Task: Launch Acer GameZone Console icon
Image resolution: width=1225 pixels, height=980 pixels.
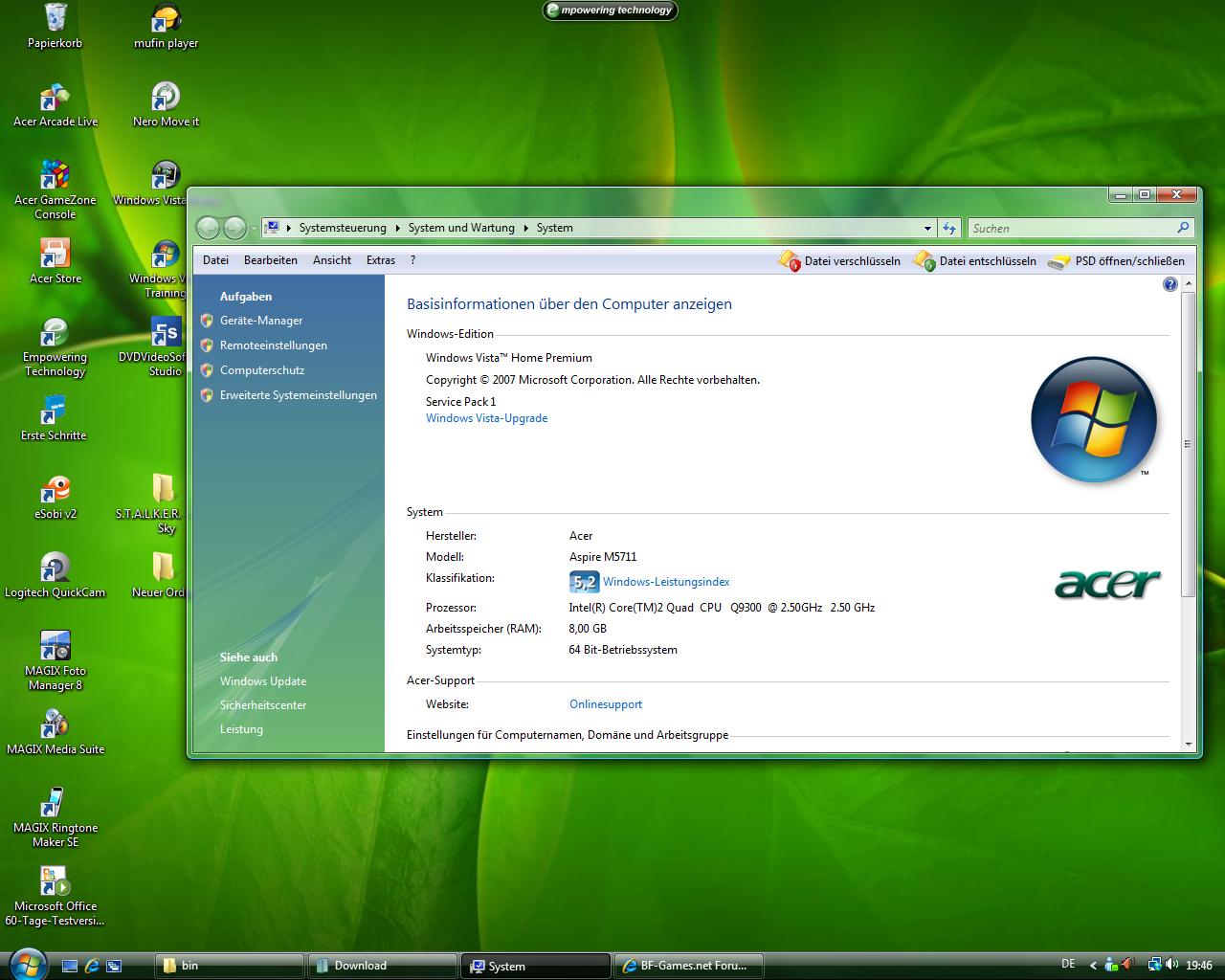Action: [x=56, y=189]
